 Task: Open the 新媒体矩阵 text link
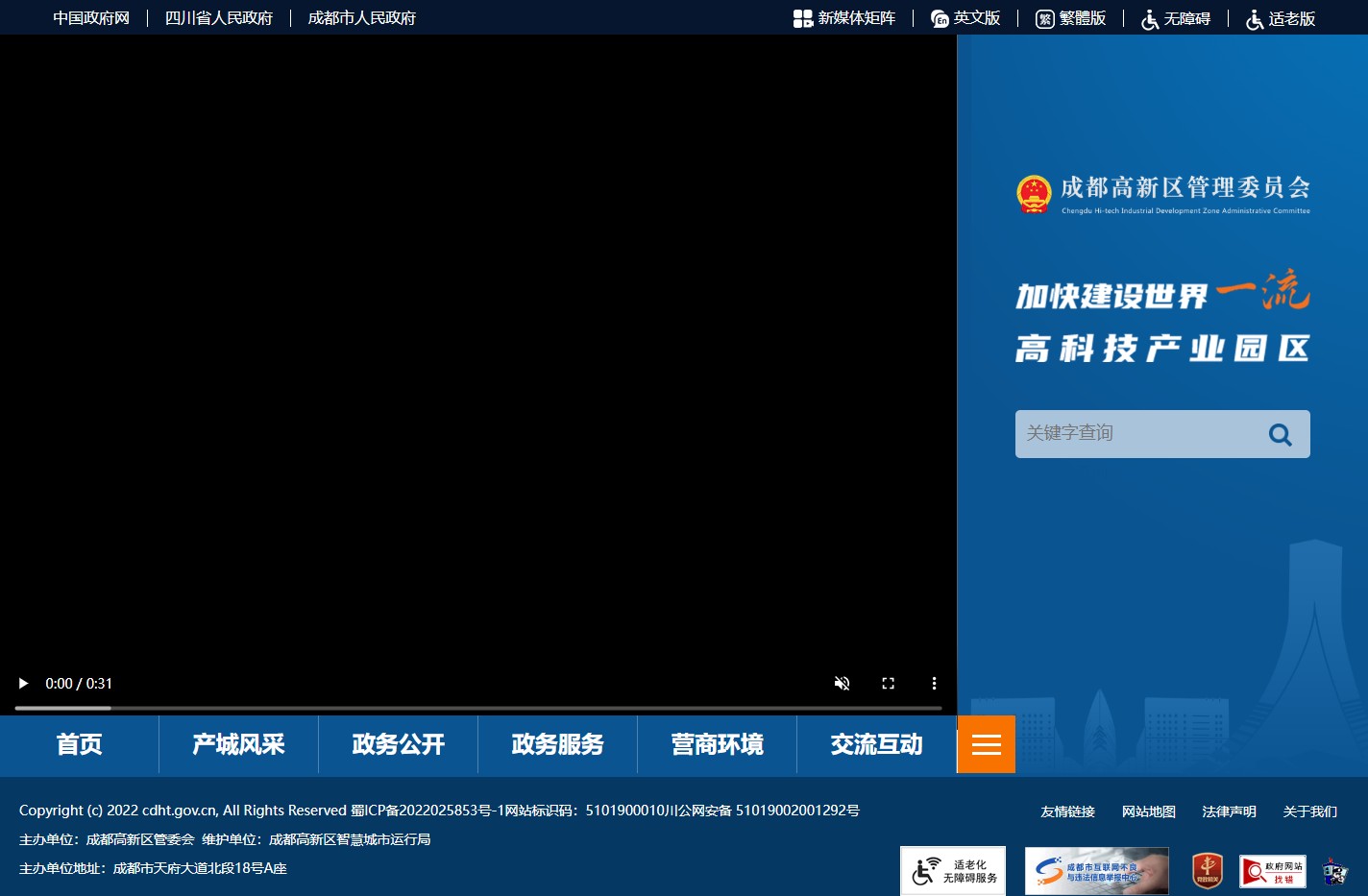pos(857,18)
